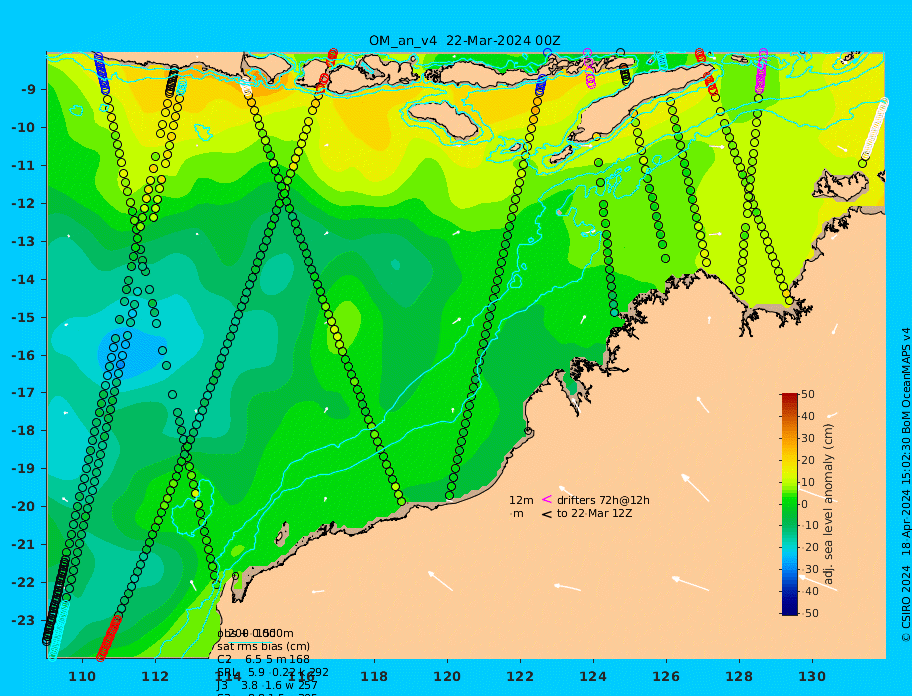Click latitude axis label -9
Image resolution: width=912 pixels, height=696 pixels.
click(x=28, y=90)
